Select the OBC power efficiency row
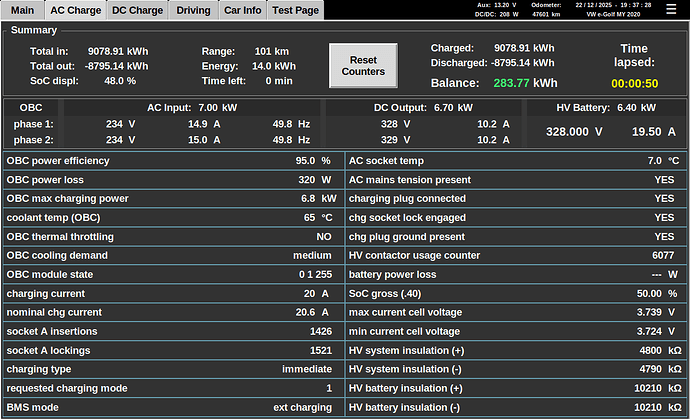This screenshot has height=419, width=690. (x=172, y=161)
